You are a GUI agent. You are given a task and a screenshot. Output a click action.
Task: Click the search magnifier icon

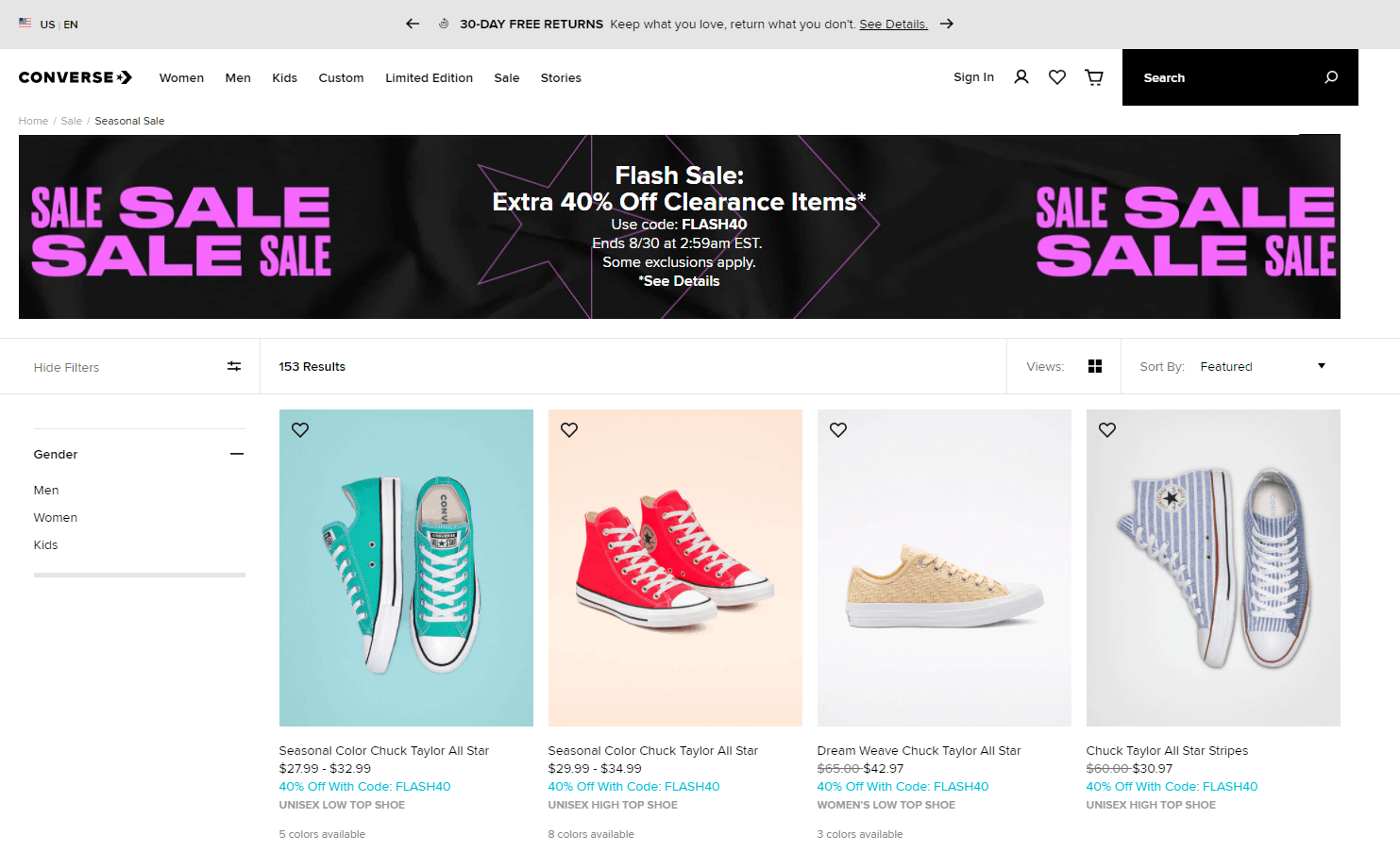1331,77
